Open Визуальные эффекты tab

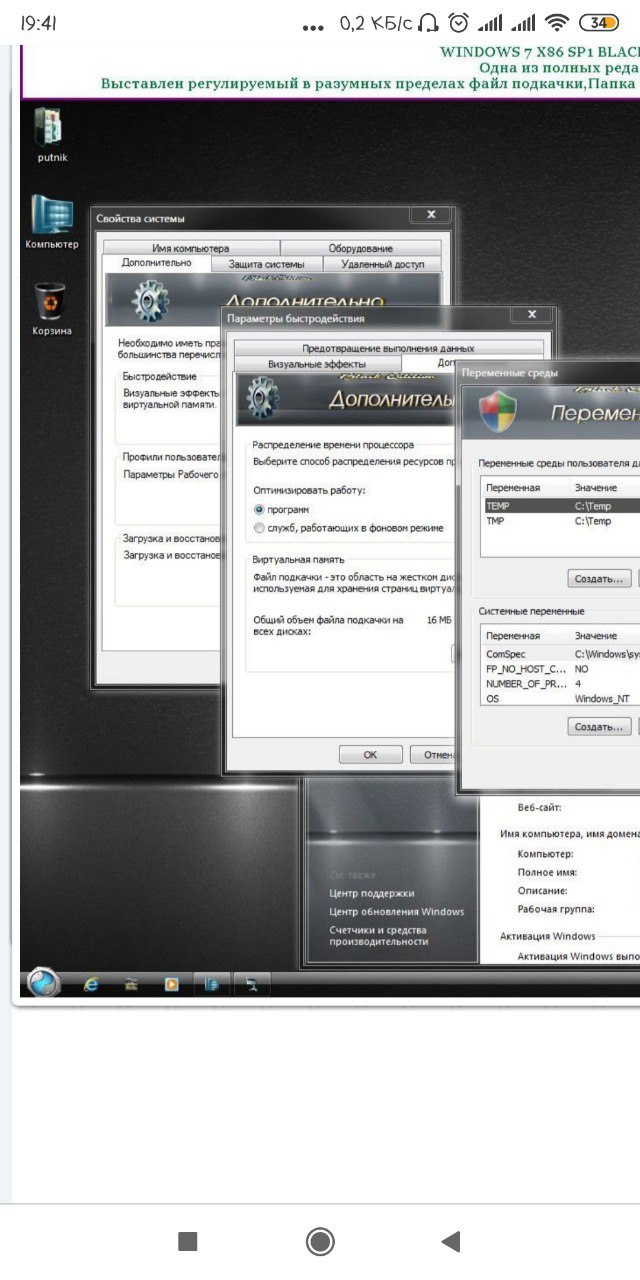pos(316,364)
